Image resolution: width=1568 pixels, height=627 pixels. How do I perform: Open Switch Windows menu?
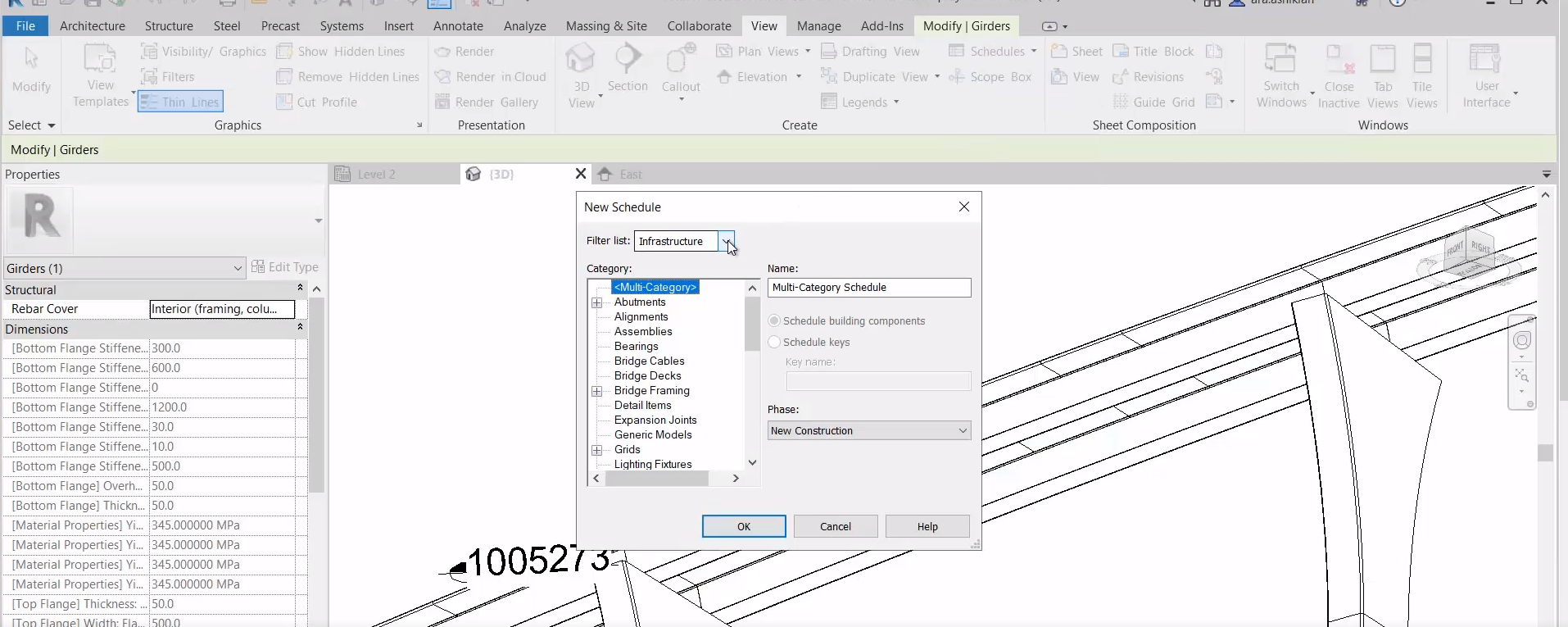coord(1282,76)
